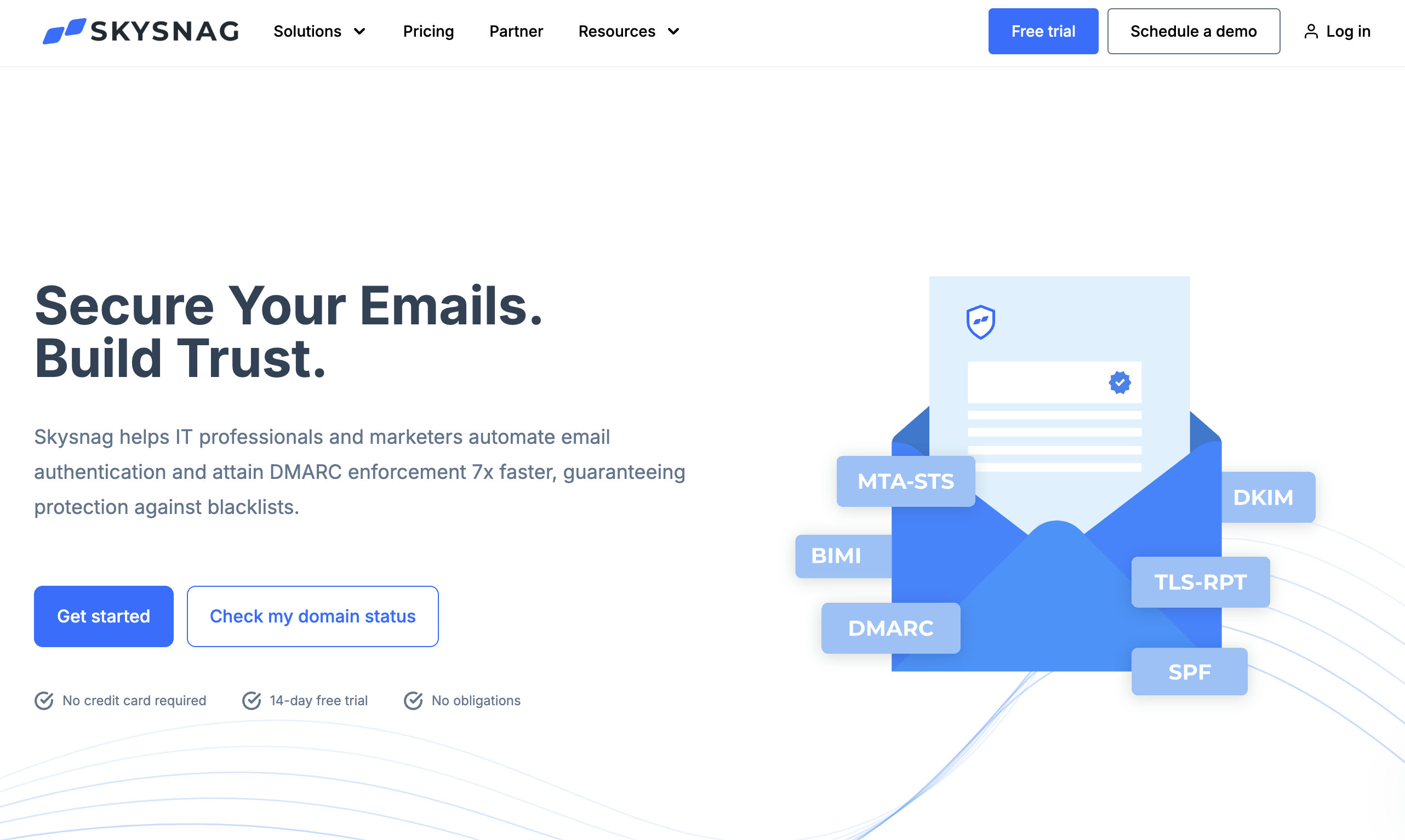Click the verified checkmark badge icon

pos(1119,382)
